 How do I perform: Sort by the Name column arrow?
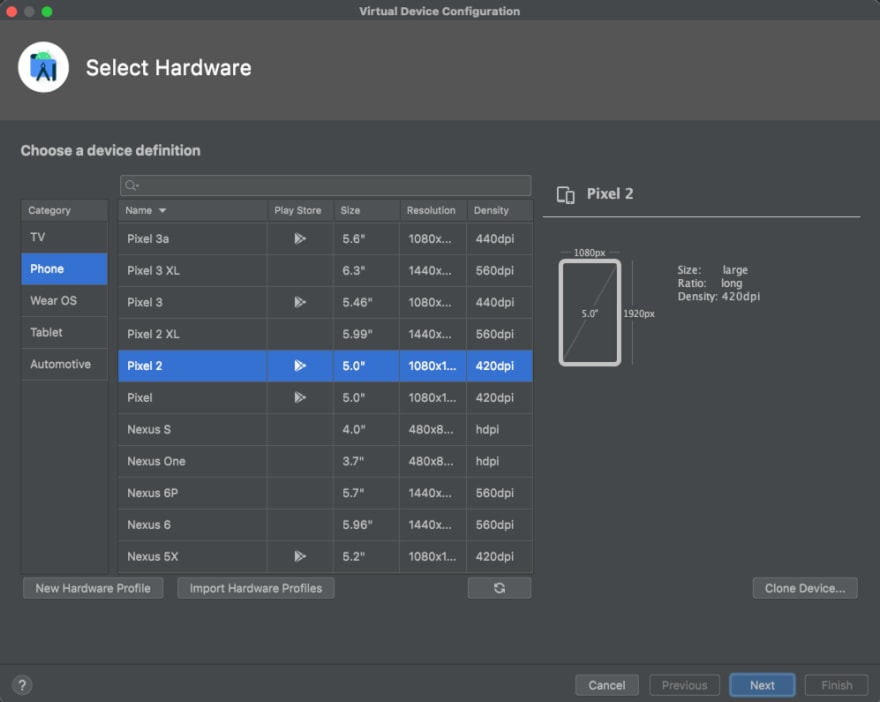162,210
